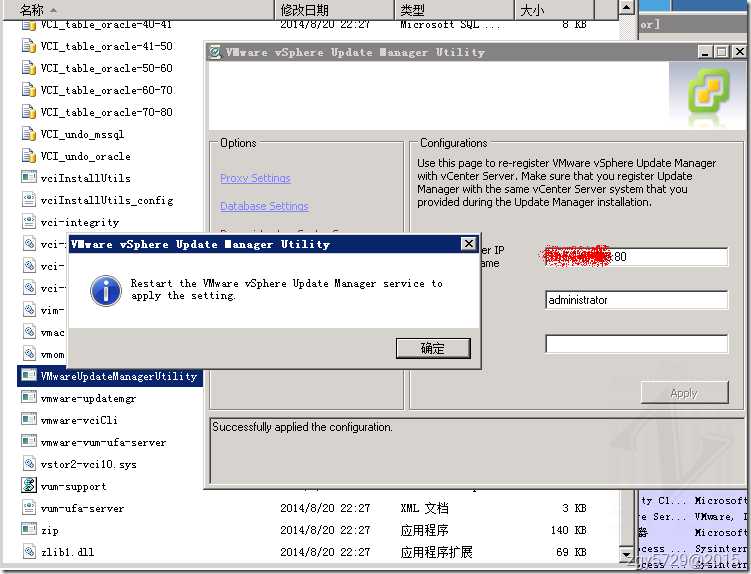Click the zip application icon
Viewport: 751px width, 574px height.
point(29,529)
